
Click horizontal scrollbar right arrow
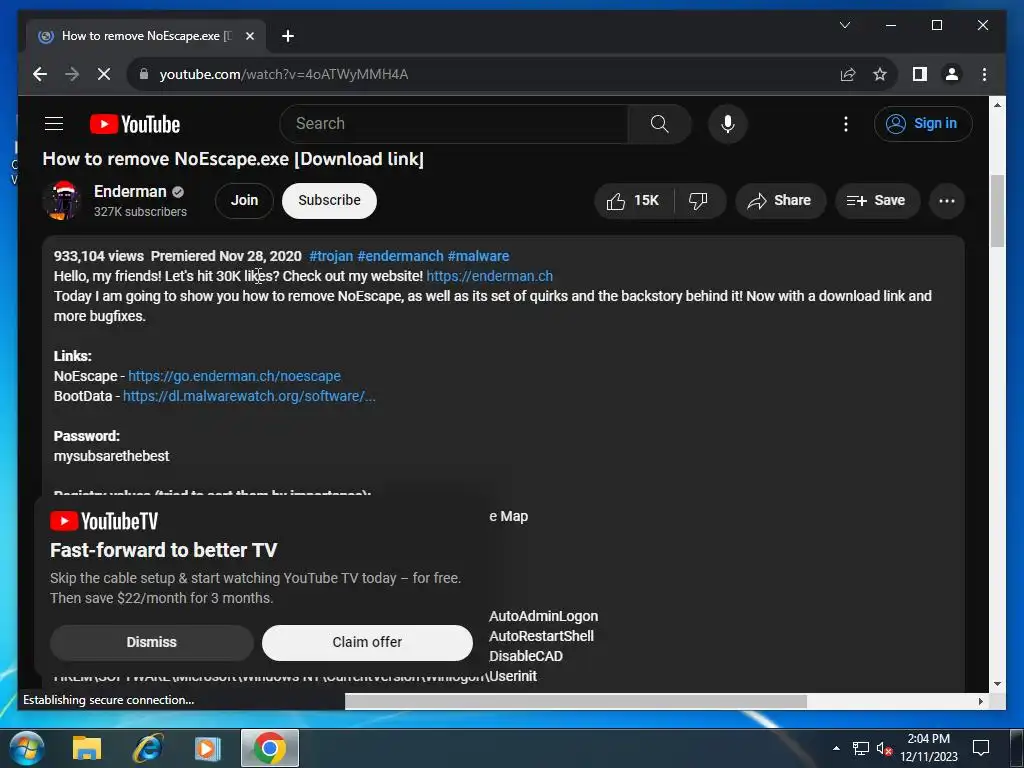[980, 701]
